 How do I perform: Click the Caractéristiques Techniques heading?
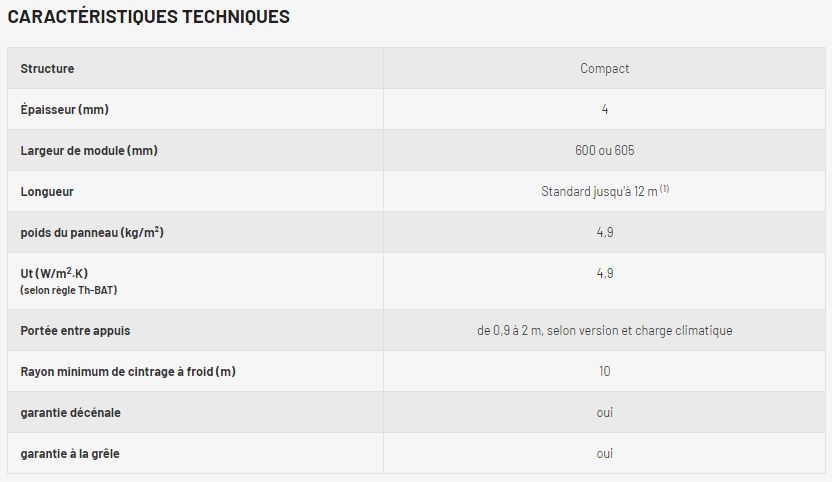149,17
